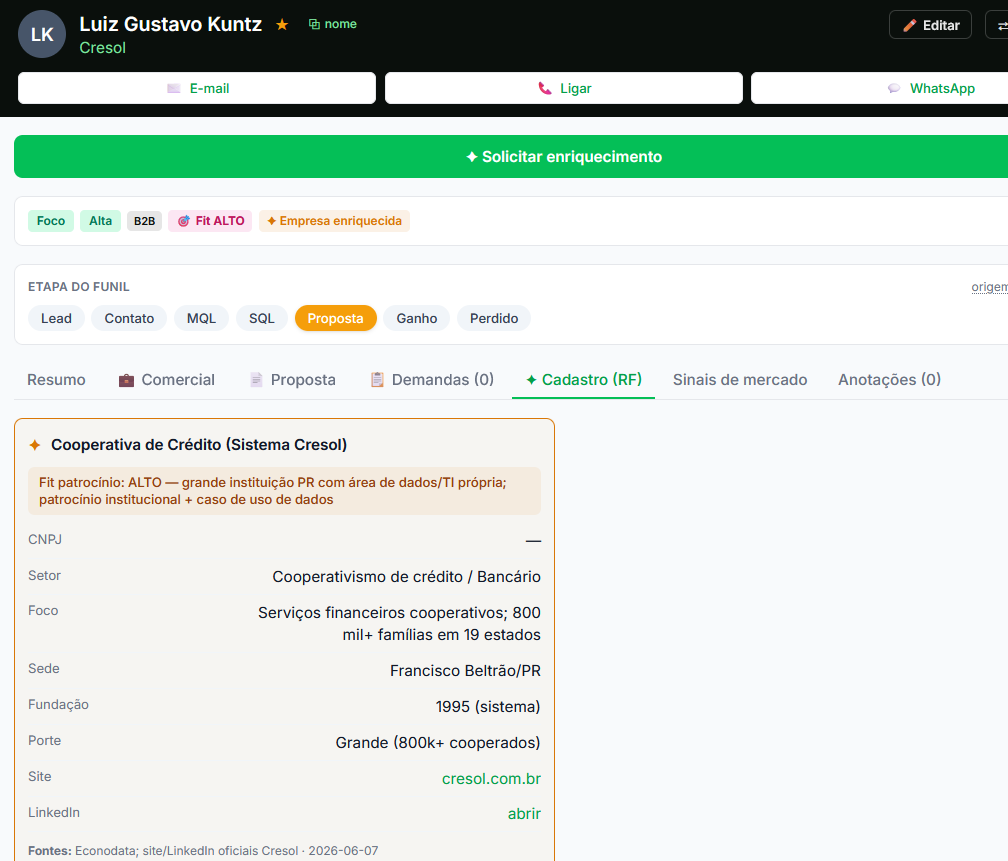Click the swap arrows button beside Editar

[999, 25]
